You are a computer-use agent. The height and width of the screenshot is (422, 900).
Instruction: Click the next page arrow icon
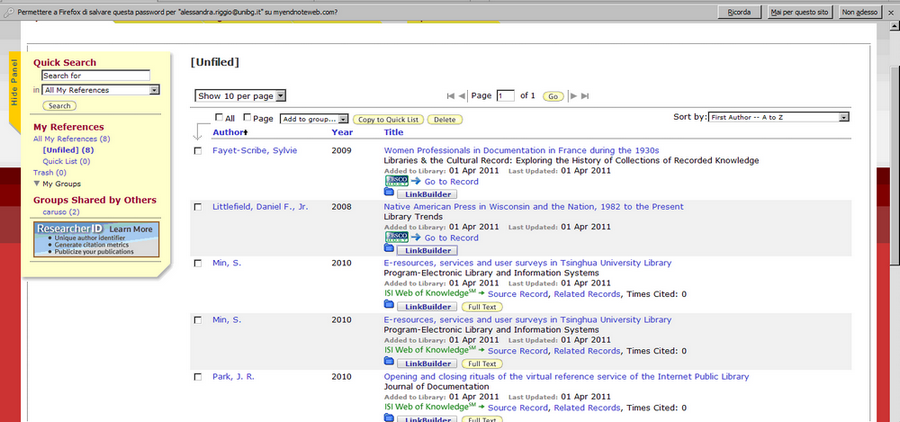(573, 96)
